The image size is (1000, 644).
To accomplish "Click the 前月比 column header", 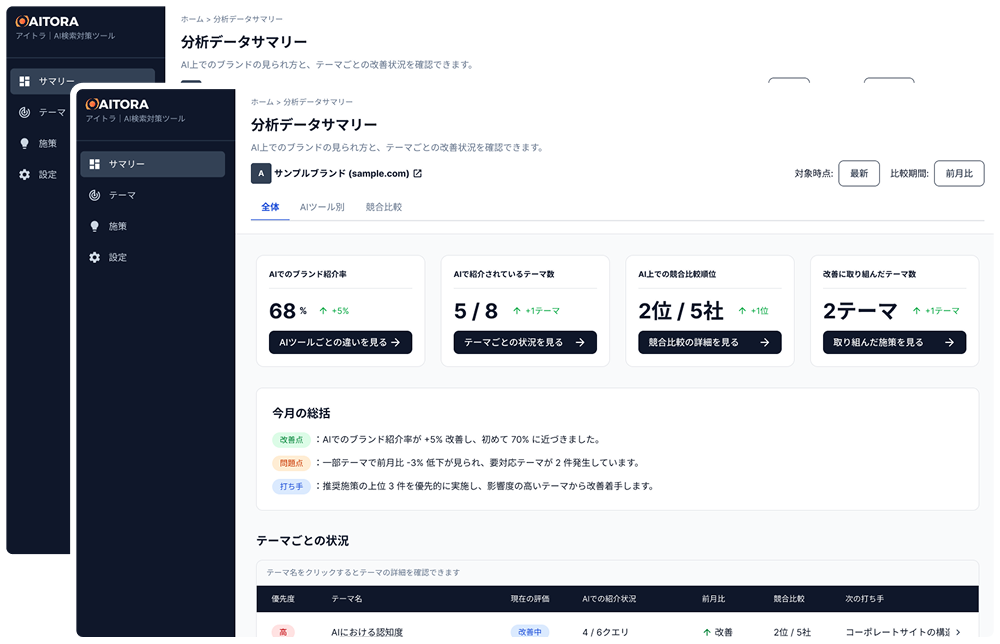I will 714,599.
